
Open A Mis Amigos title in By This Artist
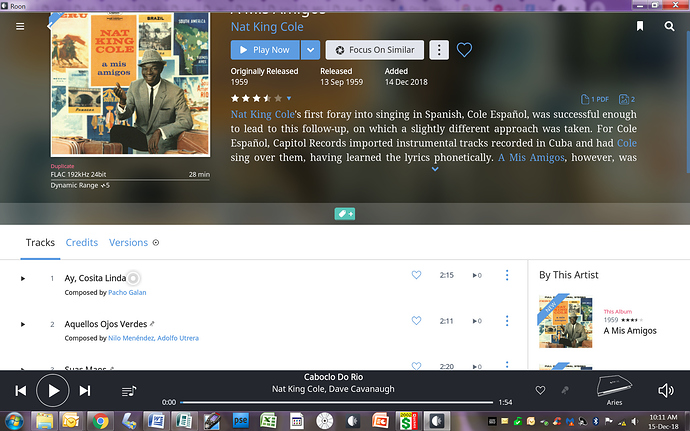pos(630,331)
